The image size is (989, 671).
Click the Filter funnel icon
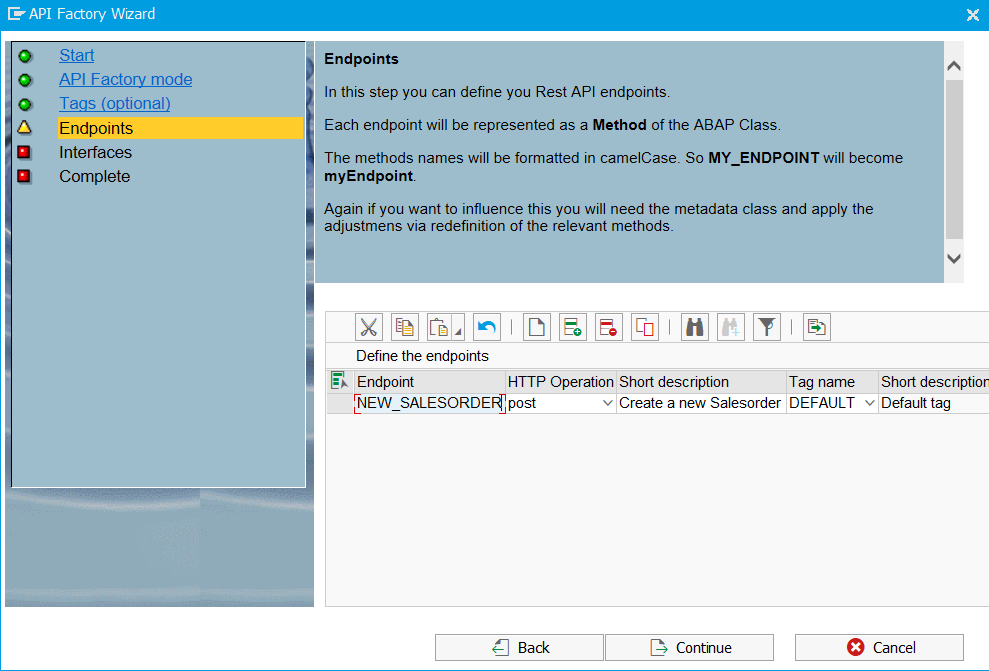(x=767, y=327)
